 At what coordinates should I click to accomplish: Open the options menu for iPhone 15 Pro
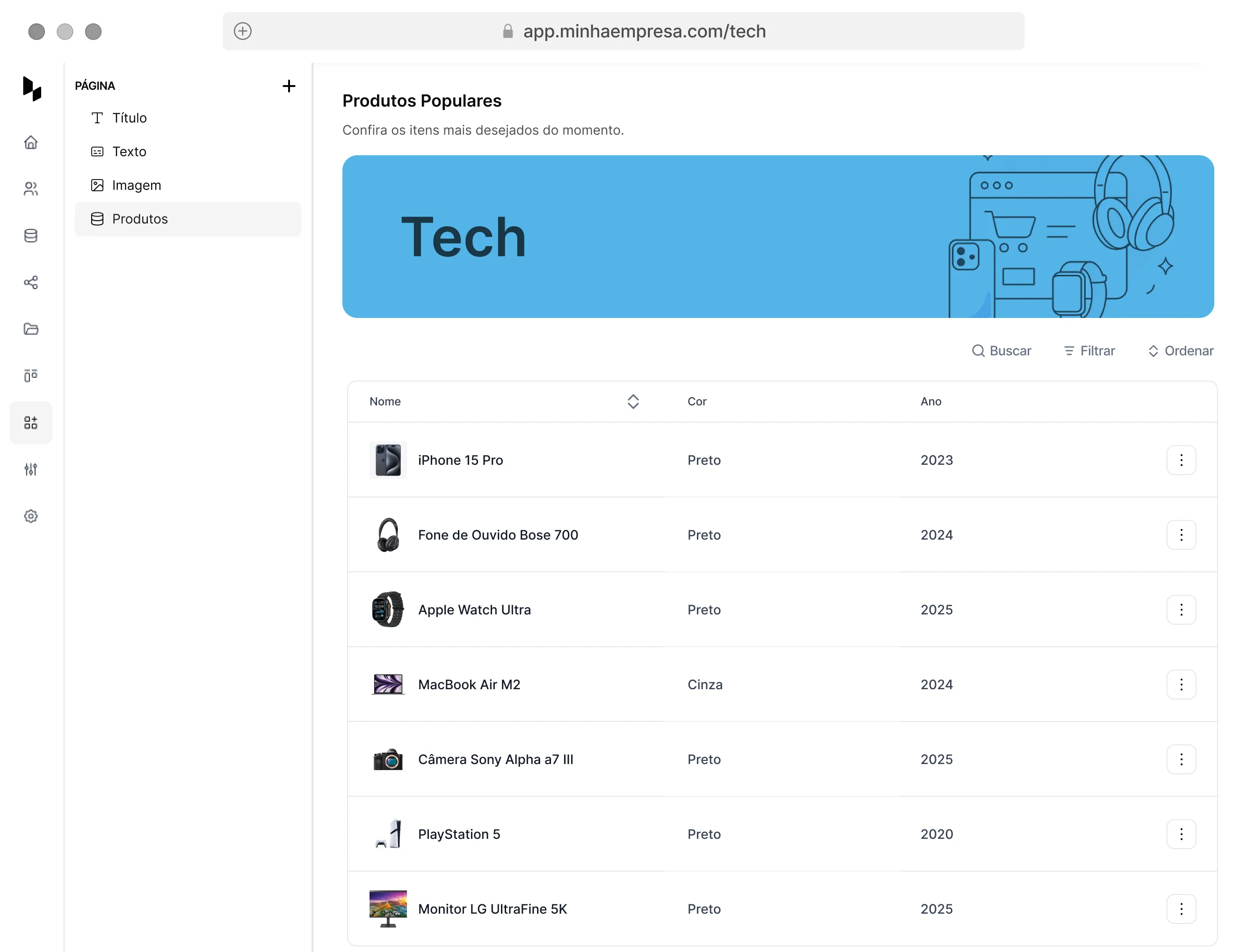1181,460
